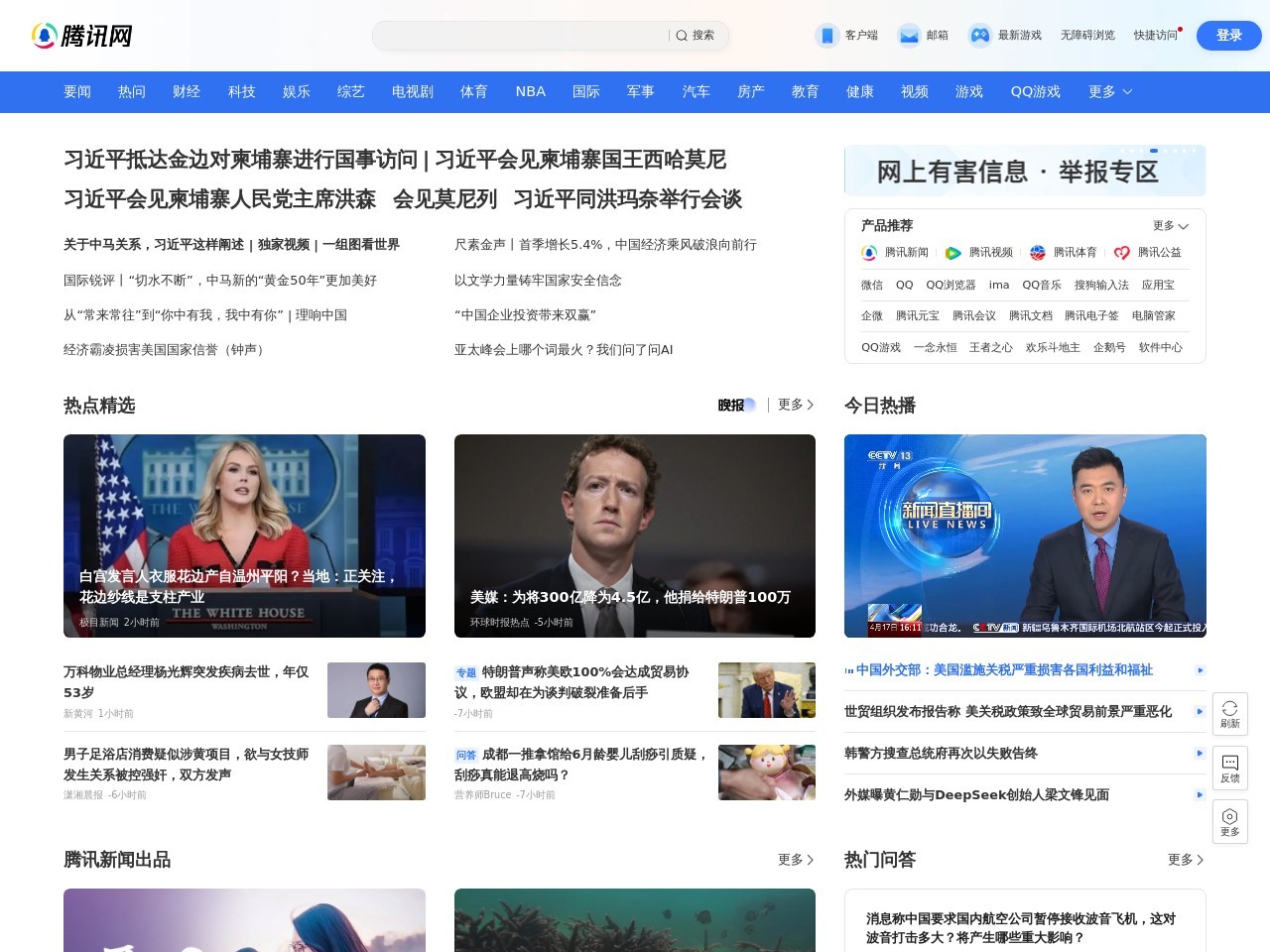Image resolution: width=1270 pixels, height=952 pixels.
Task: Open 以文学力量铸牢国家安全信念 article
Action: pyautogui.click(x=538, y=281)
